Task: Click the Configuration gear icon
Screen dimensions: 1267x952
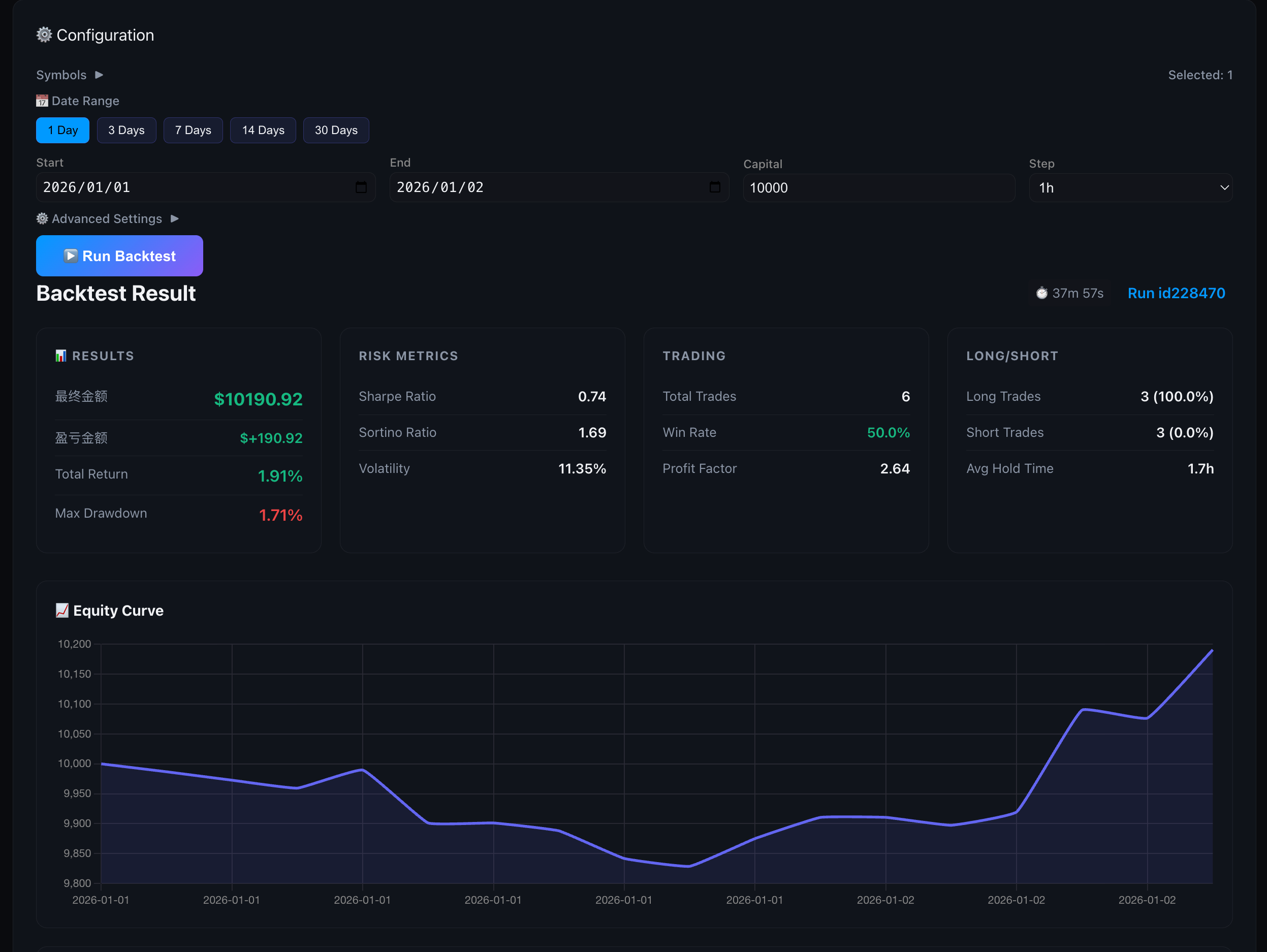Action: 44,35
